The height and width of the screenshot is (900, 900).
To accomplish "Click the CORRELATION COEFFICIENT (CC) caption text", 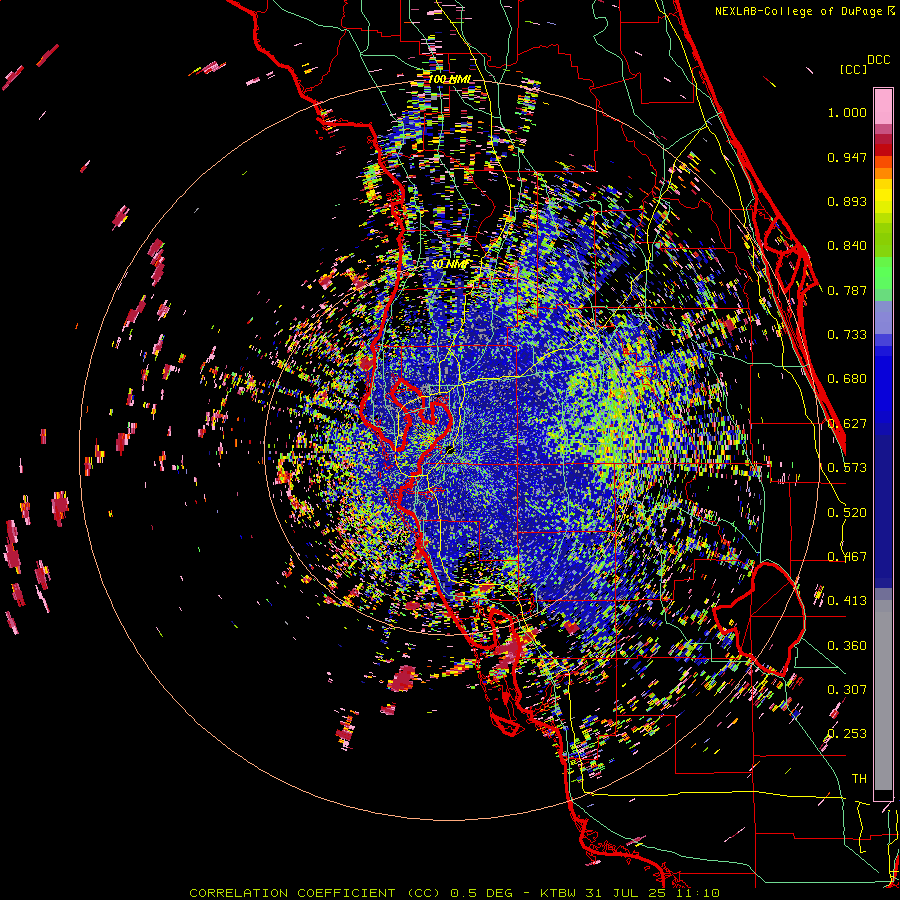I will click(315, 893).
